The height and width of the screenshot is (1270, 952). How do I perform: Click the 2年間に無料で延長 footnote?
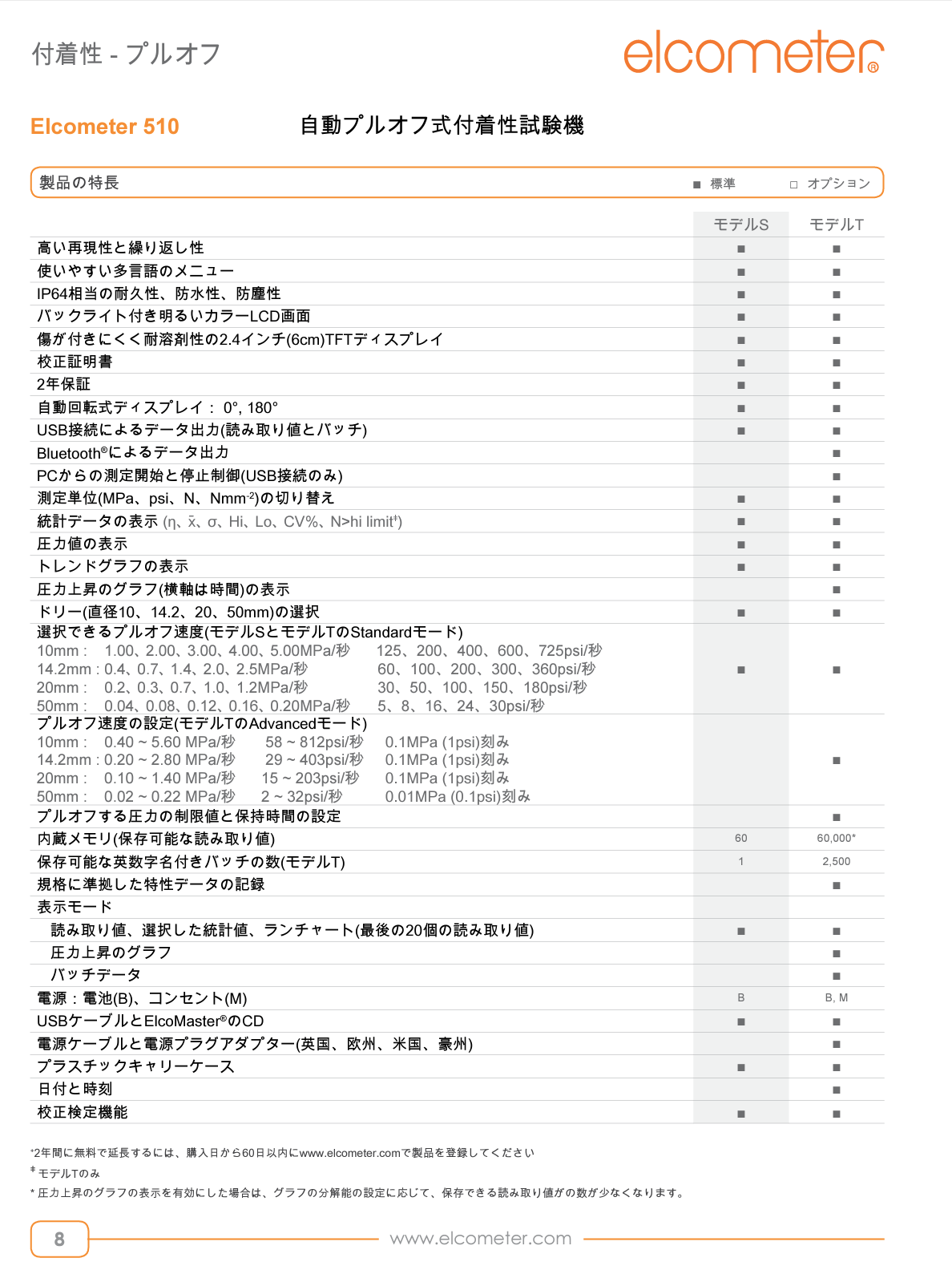pos(282,1153)
